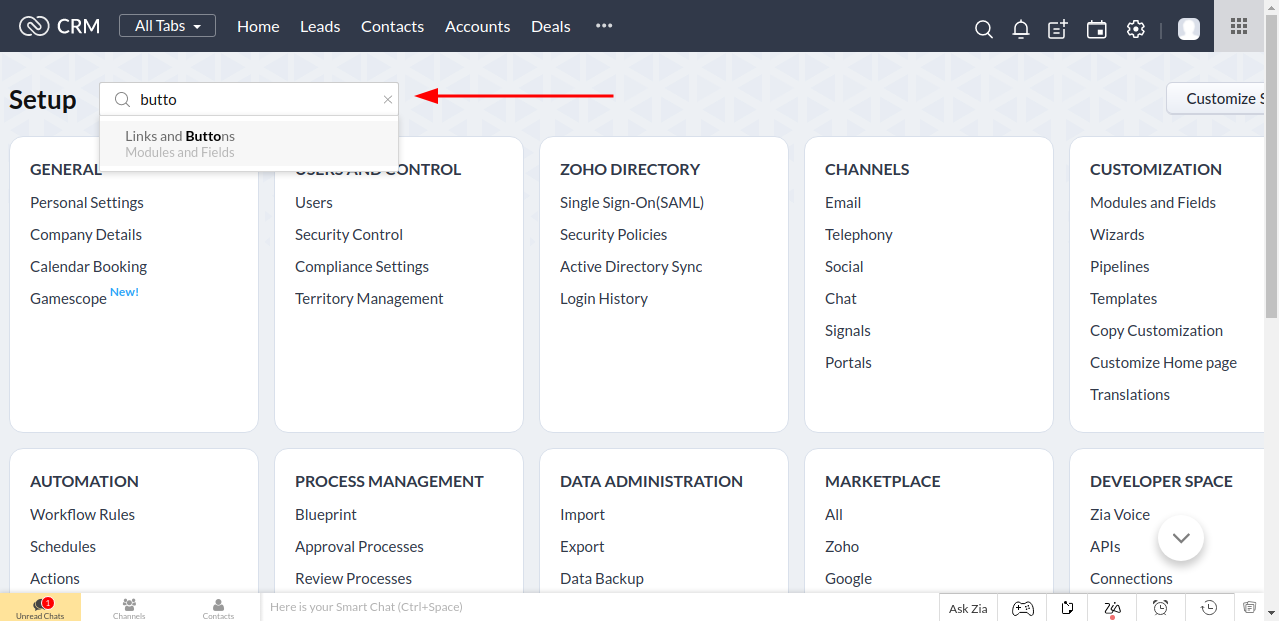Go to the Contacts tab

click(x=392, y=26)
